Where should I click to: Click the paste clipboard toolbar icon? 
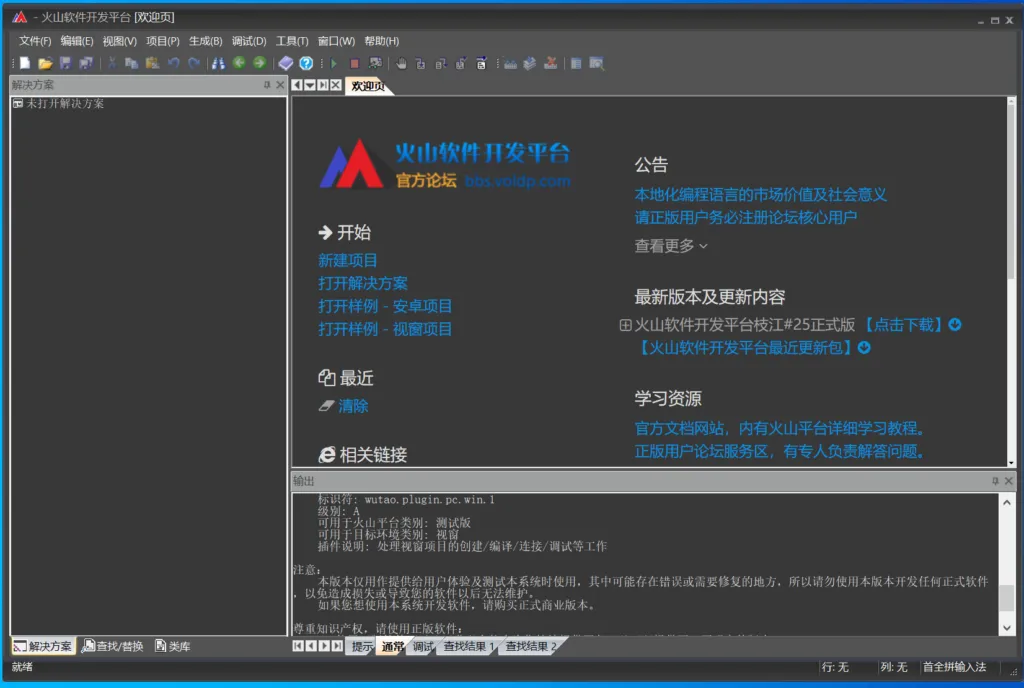(x=152, y=63)
